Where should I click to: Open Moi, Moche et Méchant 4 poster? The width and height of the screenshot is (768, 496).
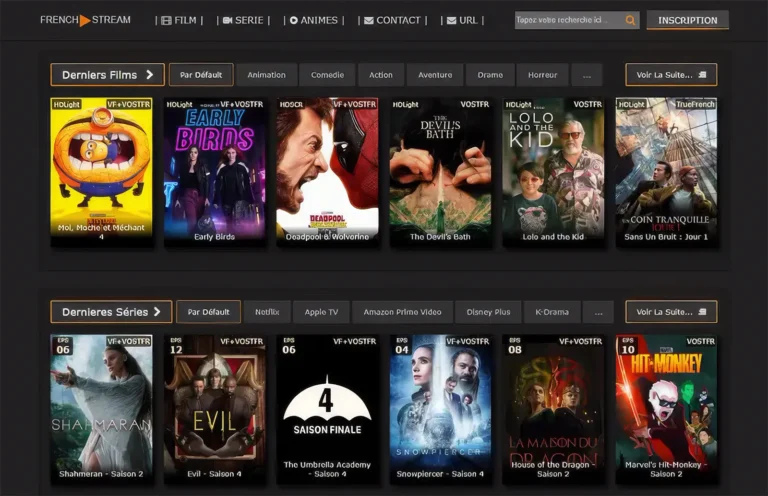(101, 171)
